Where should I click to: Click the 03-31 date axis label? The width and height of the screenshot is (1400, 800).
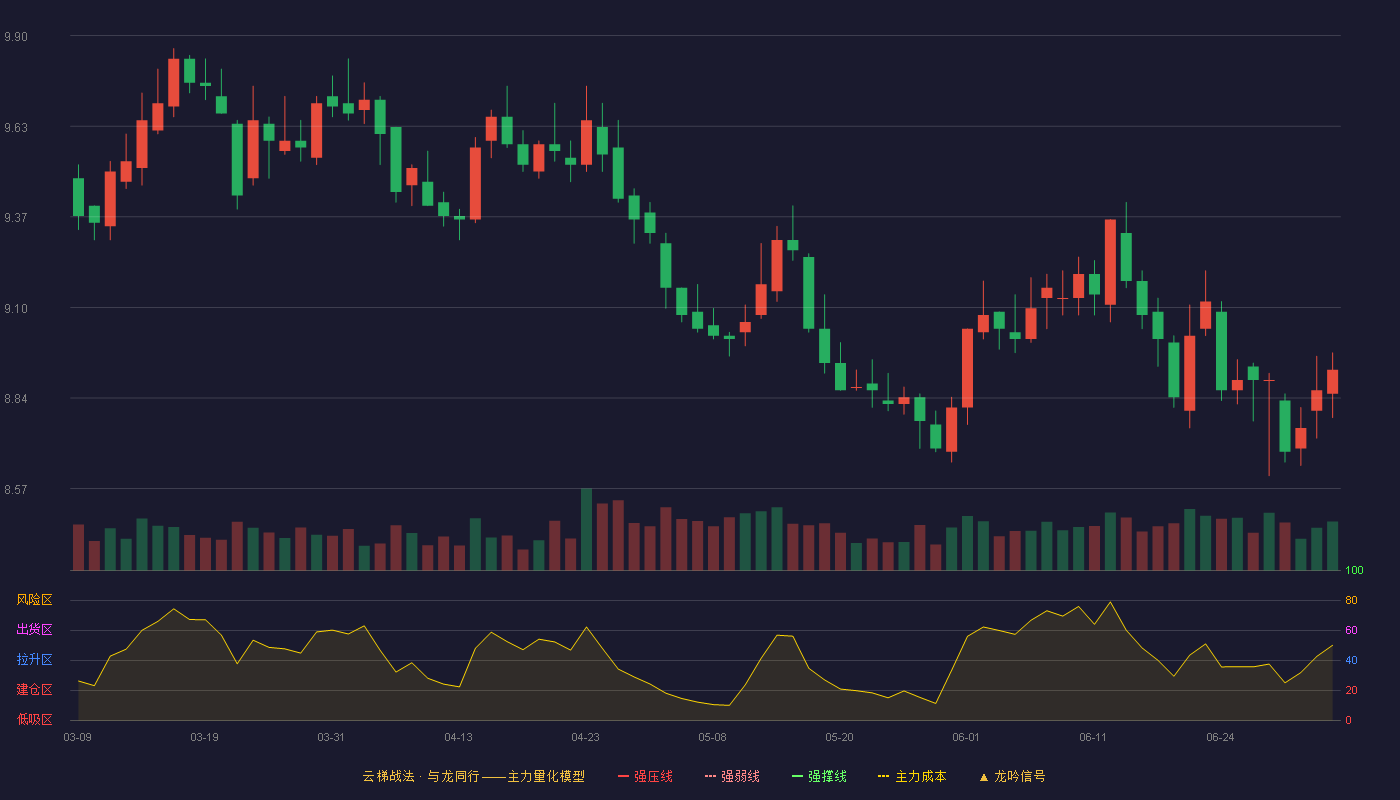click(x=332, y=737)
